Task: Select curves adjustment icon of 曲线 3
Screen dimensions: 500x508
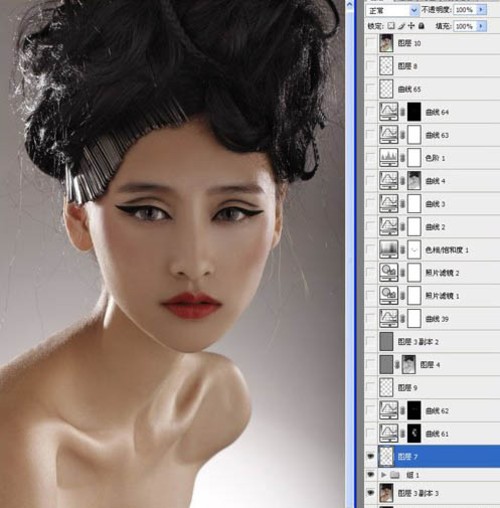Action: point(389,204)
